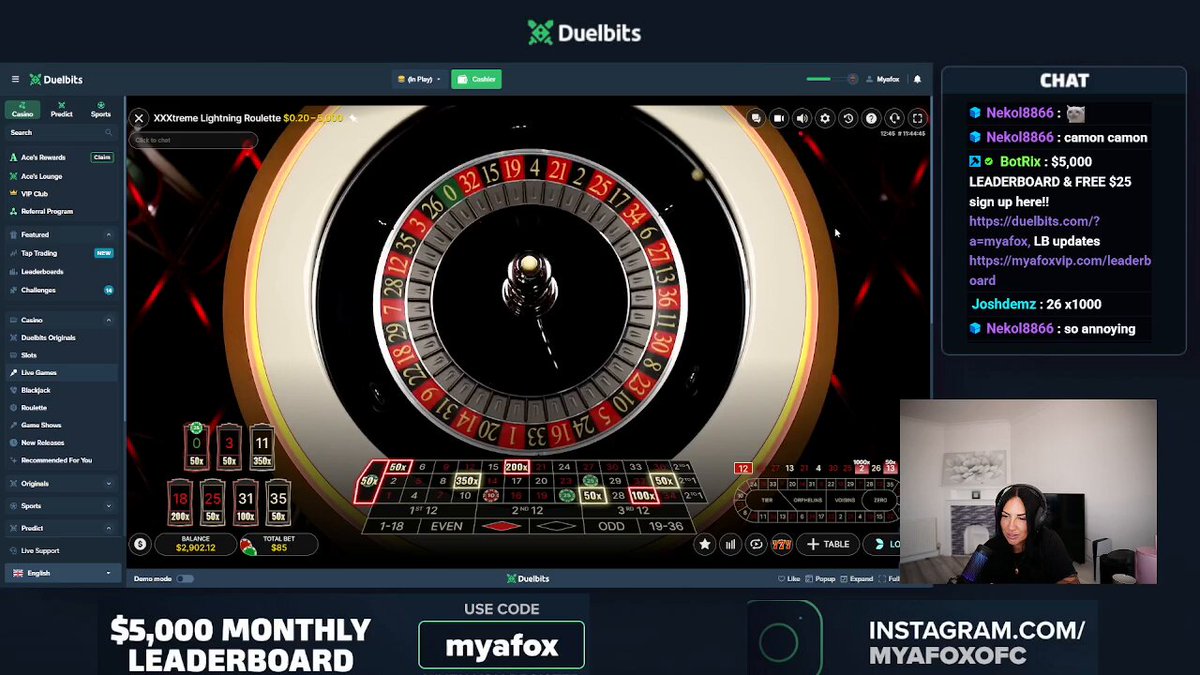Open the hamburger menu beside Duelbits logo
The height and width of the screenshot is (675, 1200).
(15, 79)
